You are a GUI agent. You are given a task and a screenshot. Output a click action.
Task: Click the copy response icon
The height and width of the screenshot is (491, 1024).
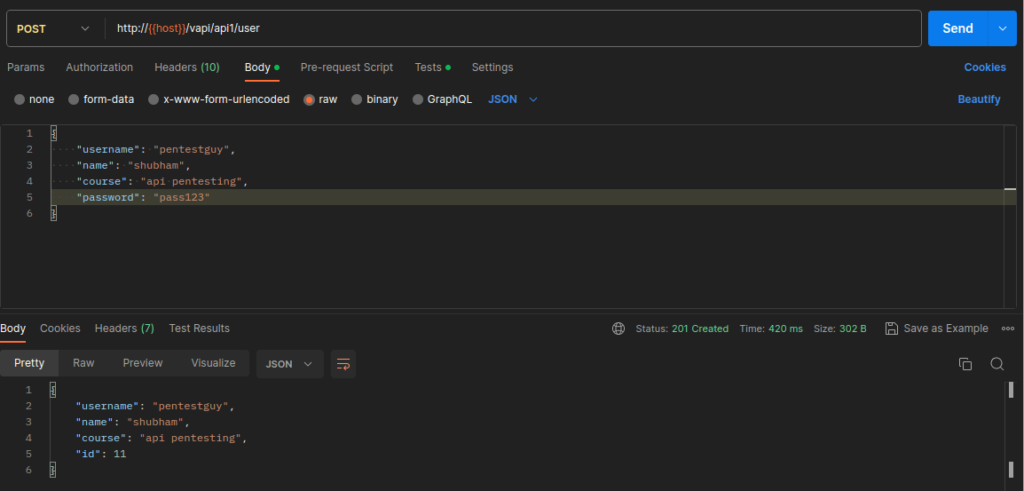965,364
